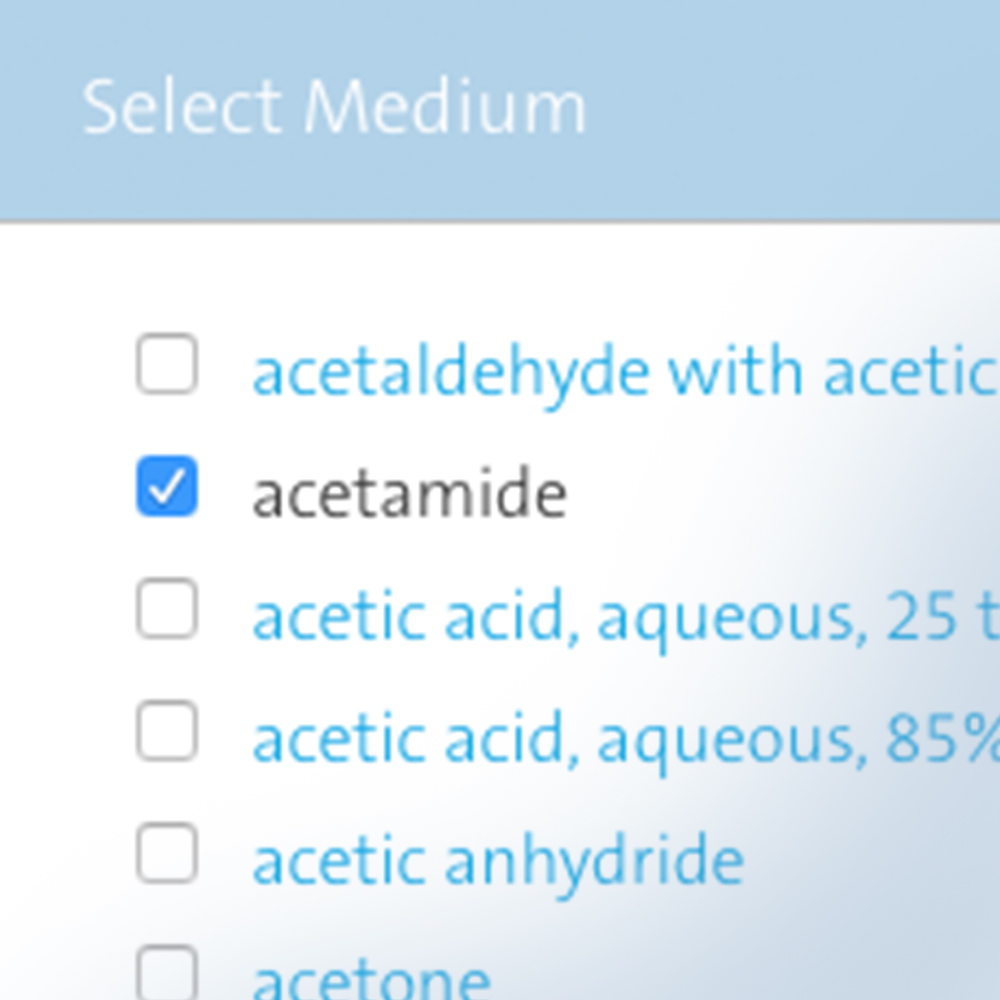Click the white checkmark icon beside acetamide
Screen dimensions: 1000x1000
[167, 487]
